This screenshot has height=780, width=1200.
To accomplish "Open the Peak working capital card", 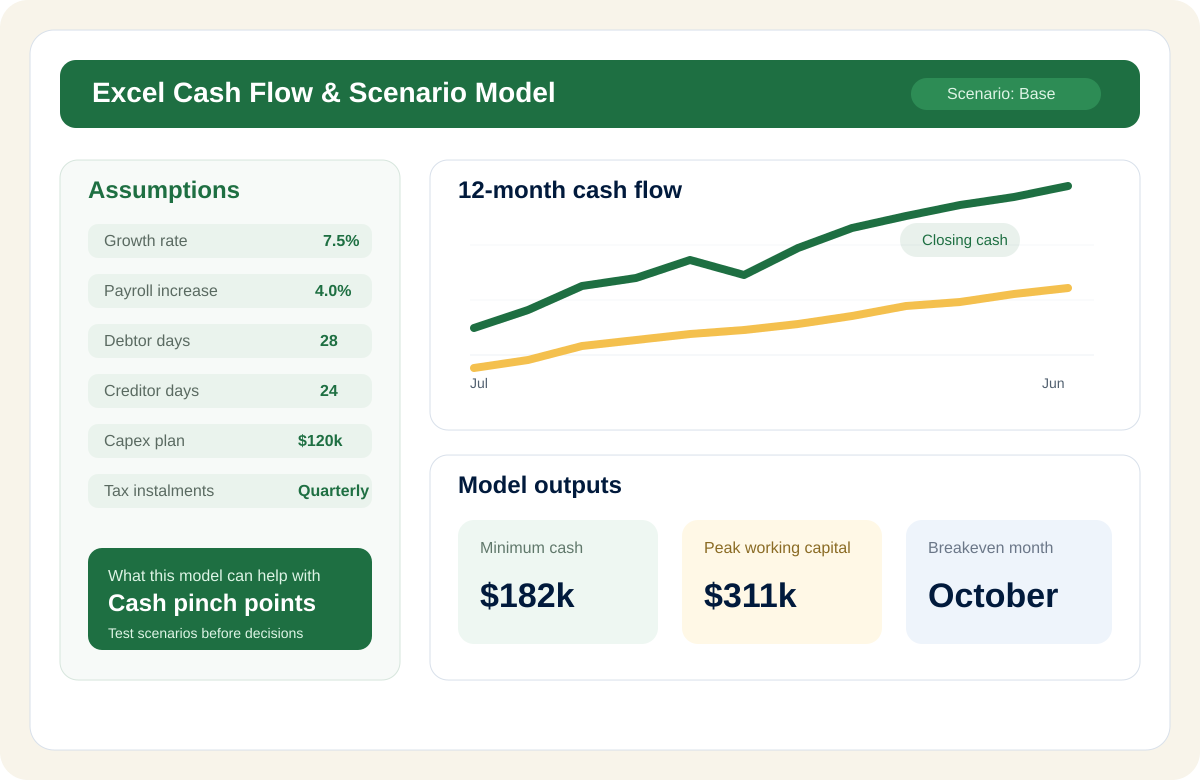I will 782,582.
